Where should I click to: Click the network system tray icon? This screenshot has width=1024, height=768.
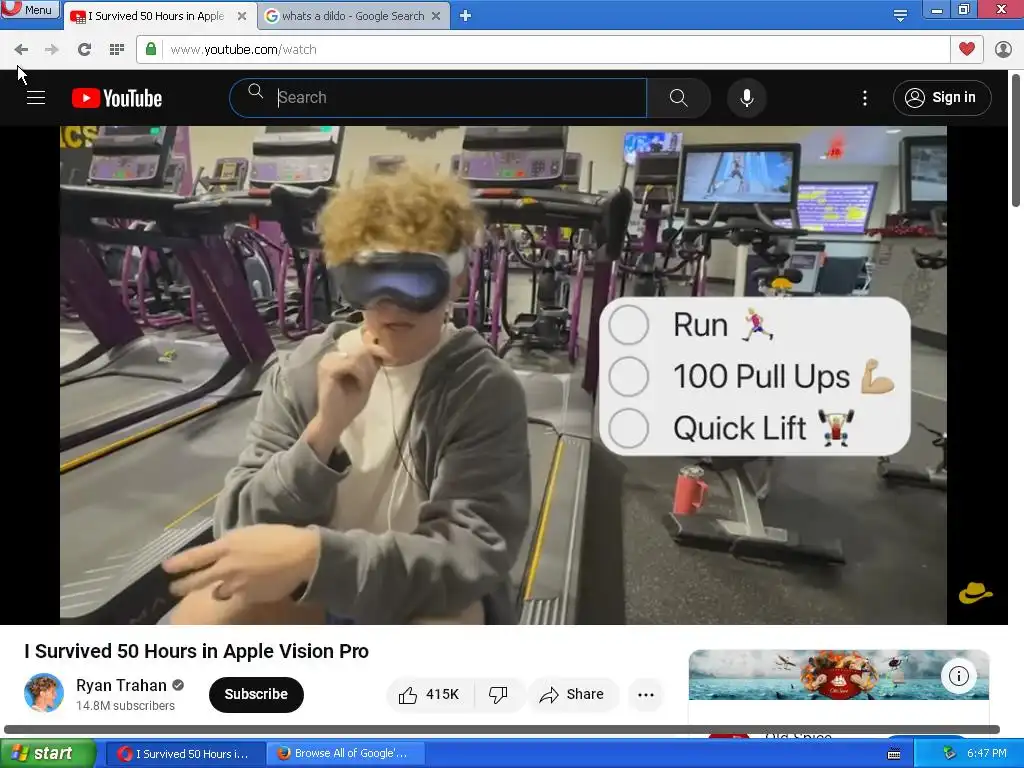[x=950, y=753]
